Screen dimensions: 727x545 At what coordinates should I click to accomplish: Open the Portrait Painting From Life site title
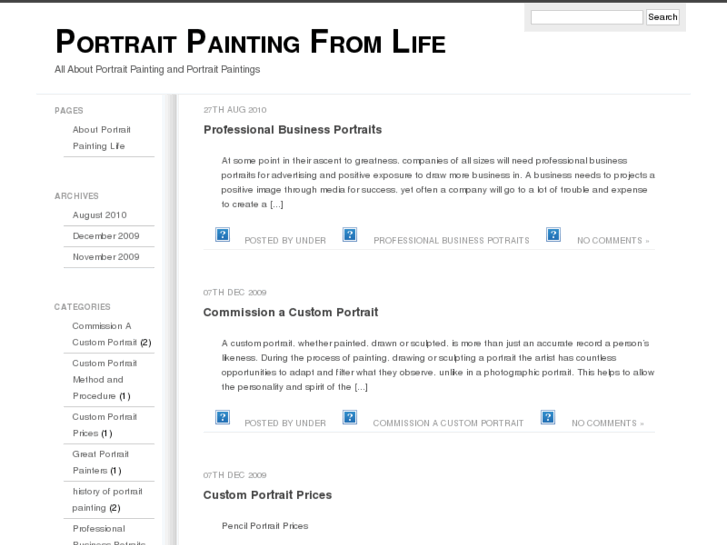tap(250, 42)
